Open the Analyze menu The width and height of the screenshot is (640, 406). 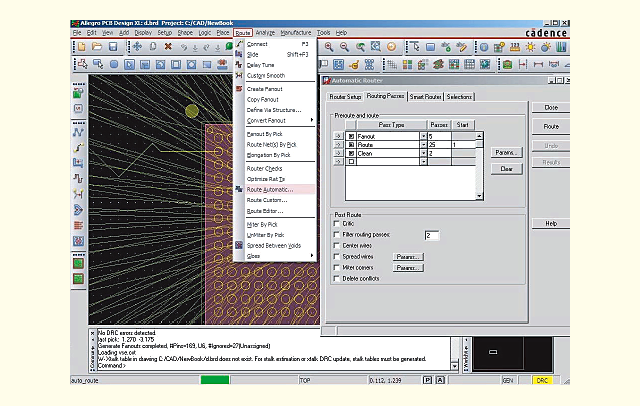[x=265, y=33]
